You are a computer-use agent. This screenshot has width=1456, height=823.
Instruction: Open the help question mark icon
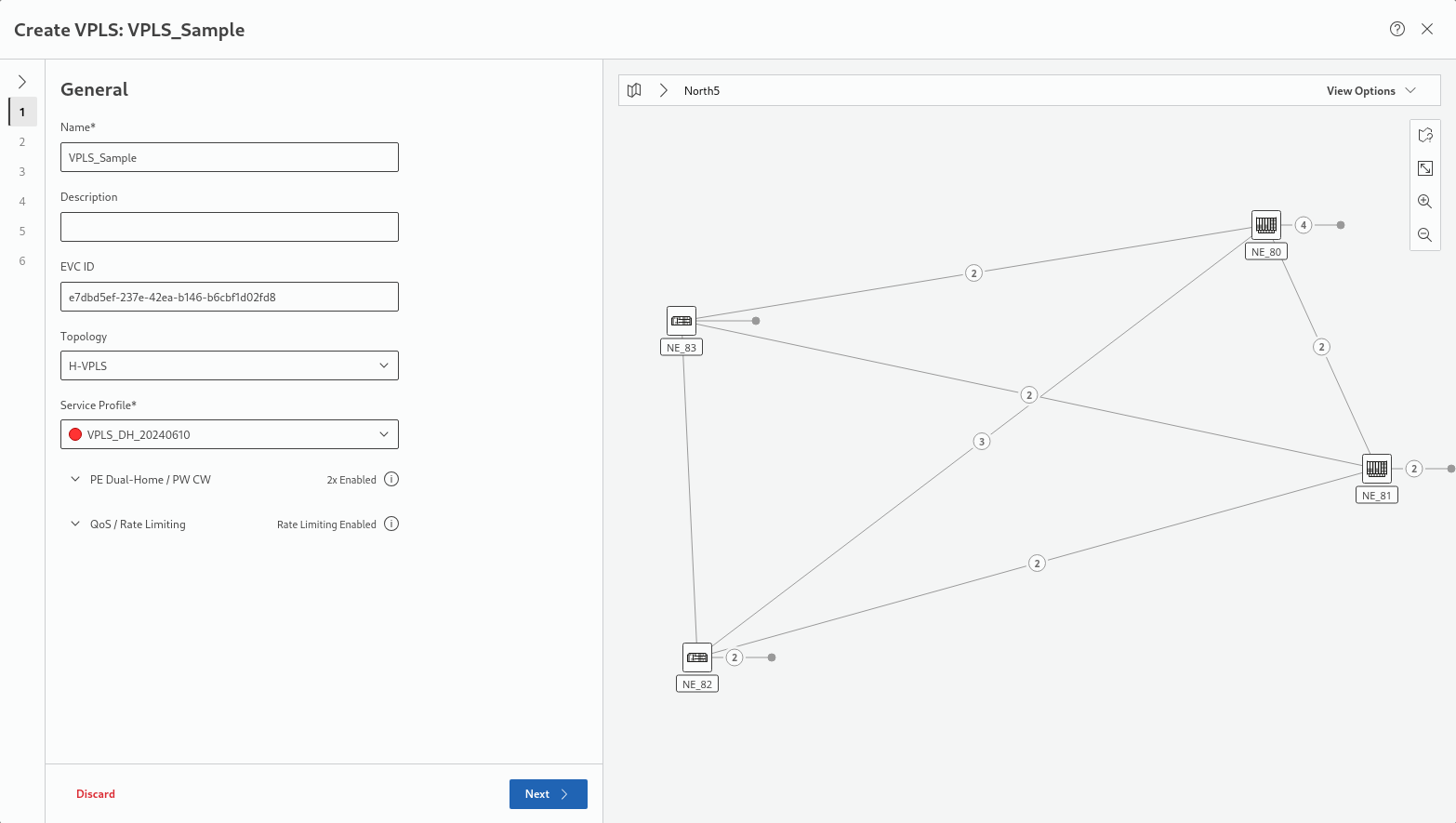[1396, 29]
